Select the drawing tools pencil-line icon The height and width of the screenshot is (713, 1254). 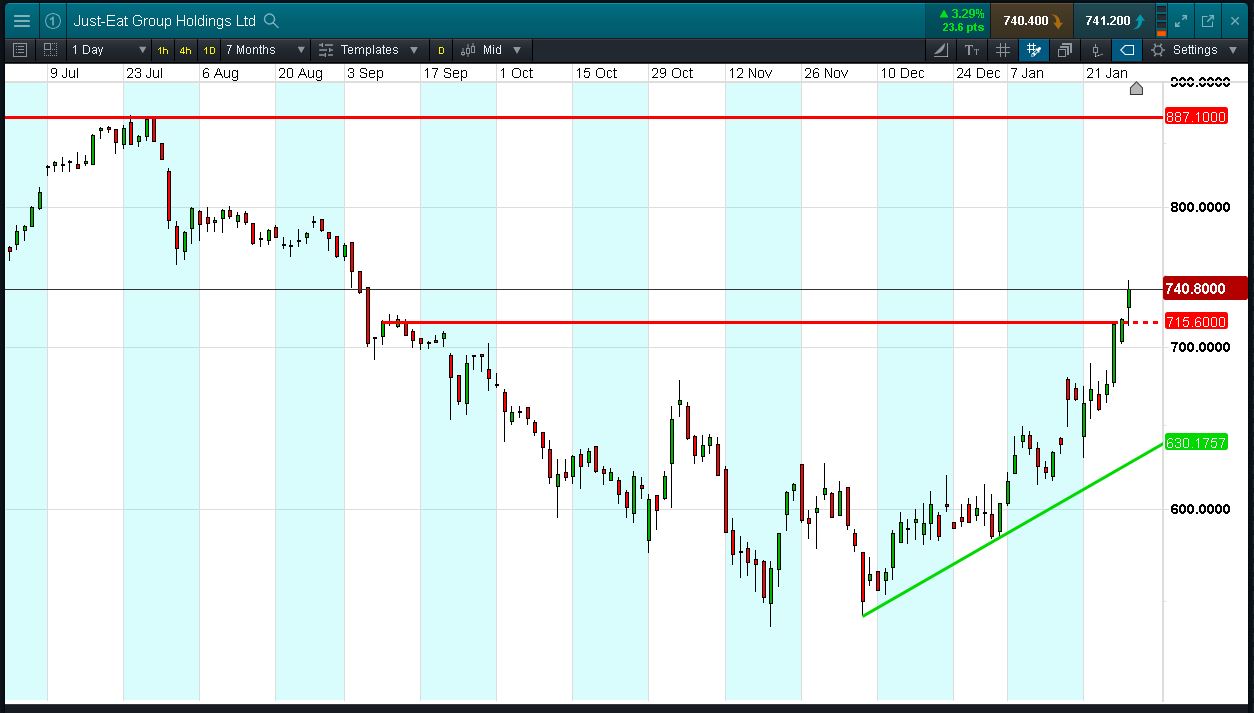point(942,50)
